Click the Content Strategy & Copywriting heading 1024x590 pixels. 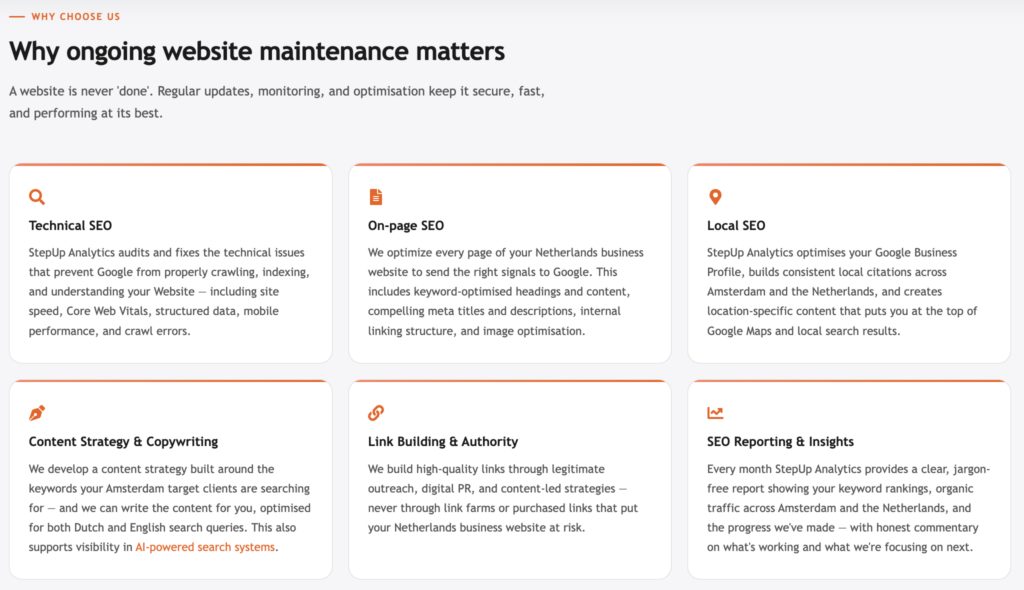coord(123,442)
